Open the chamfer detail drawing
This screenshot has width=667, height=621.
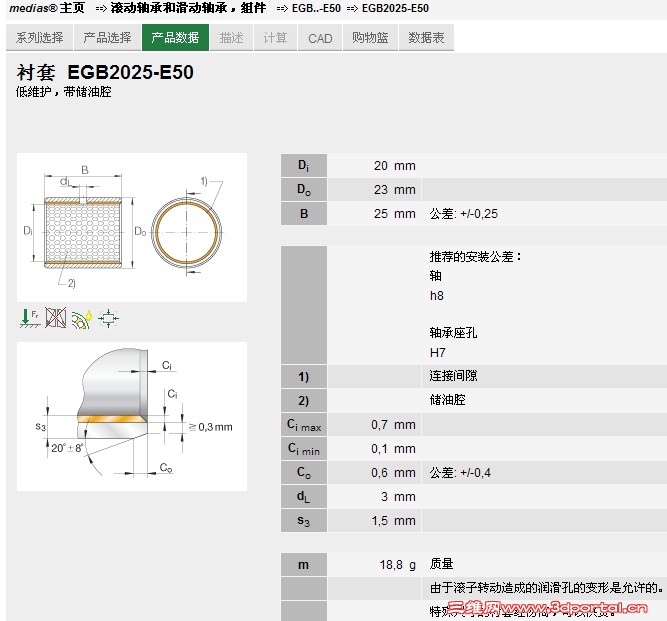click(132, 416)
